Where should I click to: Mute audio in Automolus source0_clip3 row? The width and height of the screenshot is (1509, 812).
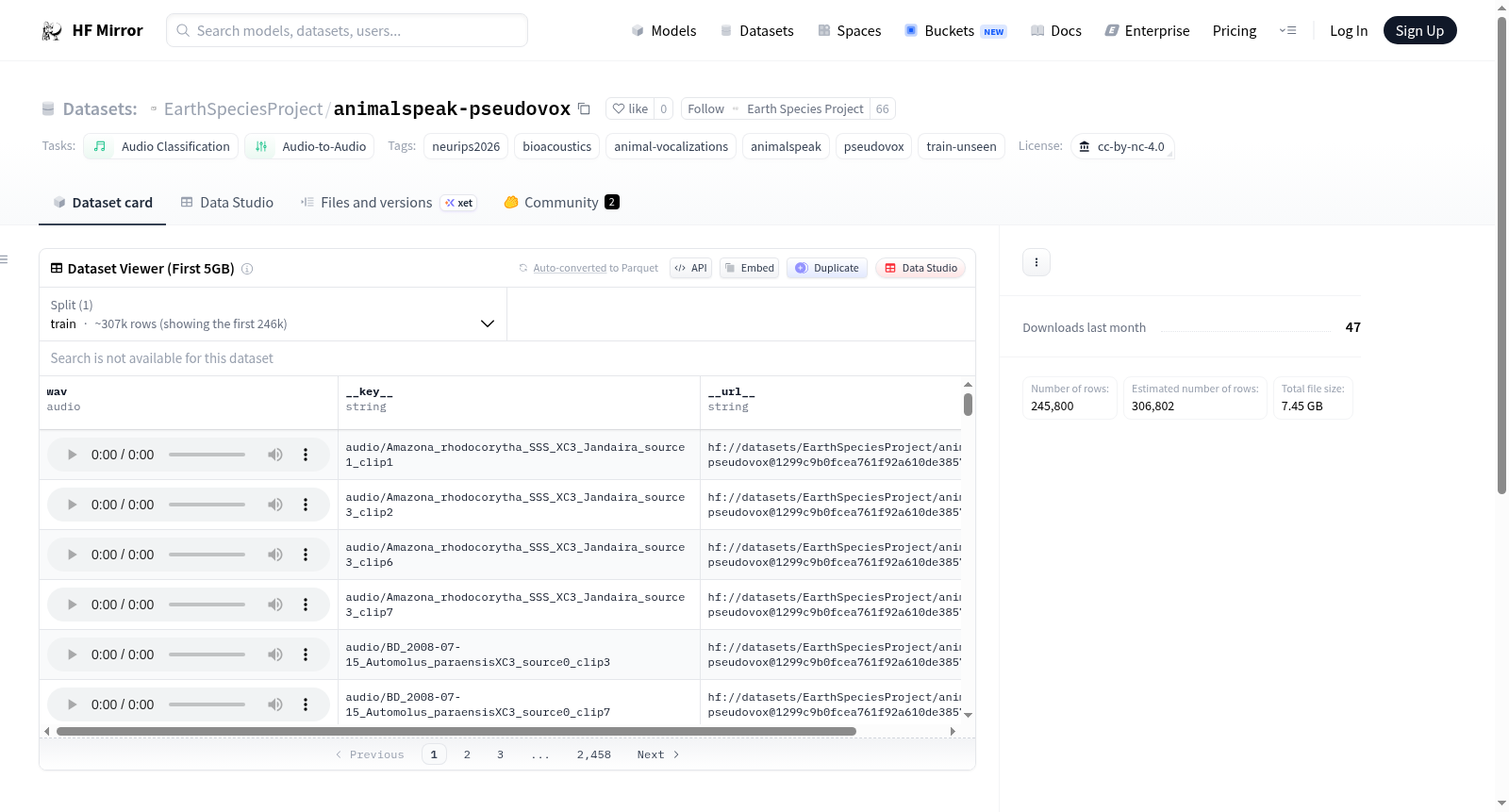click(x=274, y=655)
